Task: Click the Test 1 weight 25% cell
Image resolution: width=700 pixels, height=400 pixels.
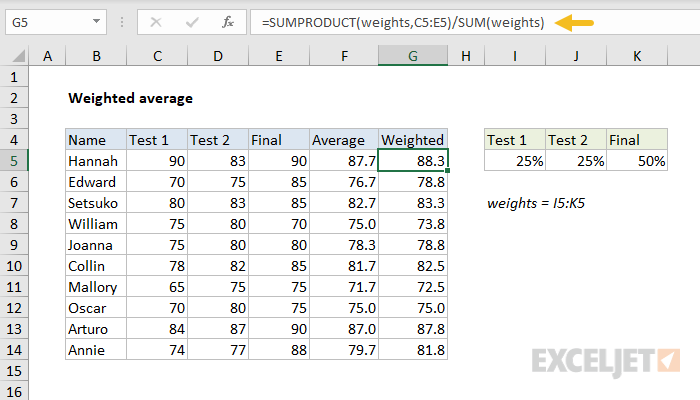Action: [x=514, y=161]
